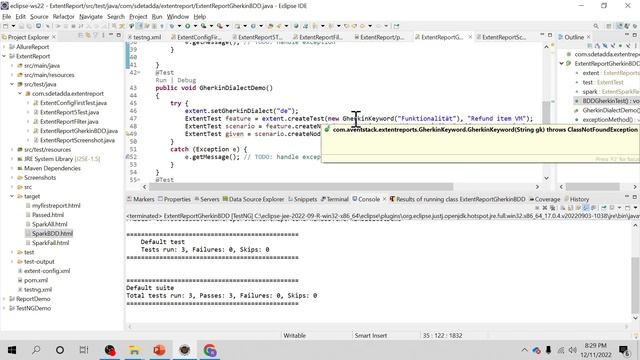Maximize the Project Explorer view
This screenshot has width=640, height=360.
coord(118,36)
